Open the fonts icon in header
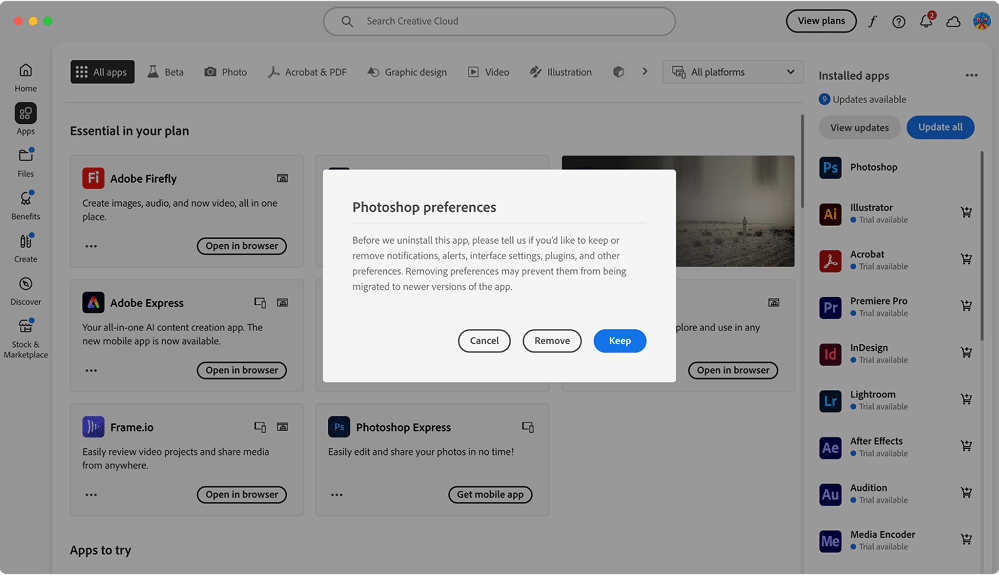The image size is (999, 575). [872, 21]
